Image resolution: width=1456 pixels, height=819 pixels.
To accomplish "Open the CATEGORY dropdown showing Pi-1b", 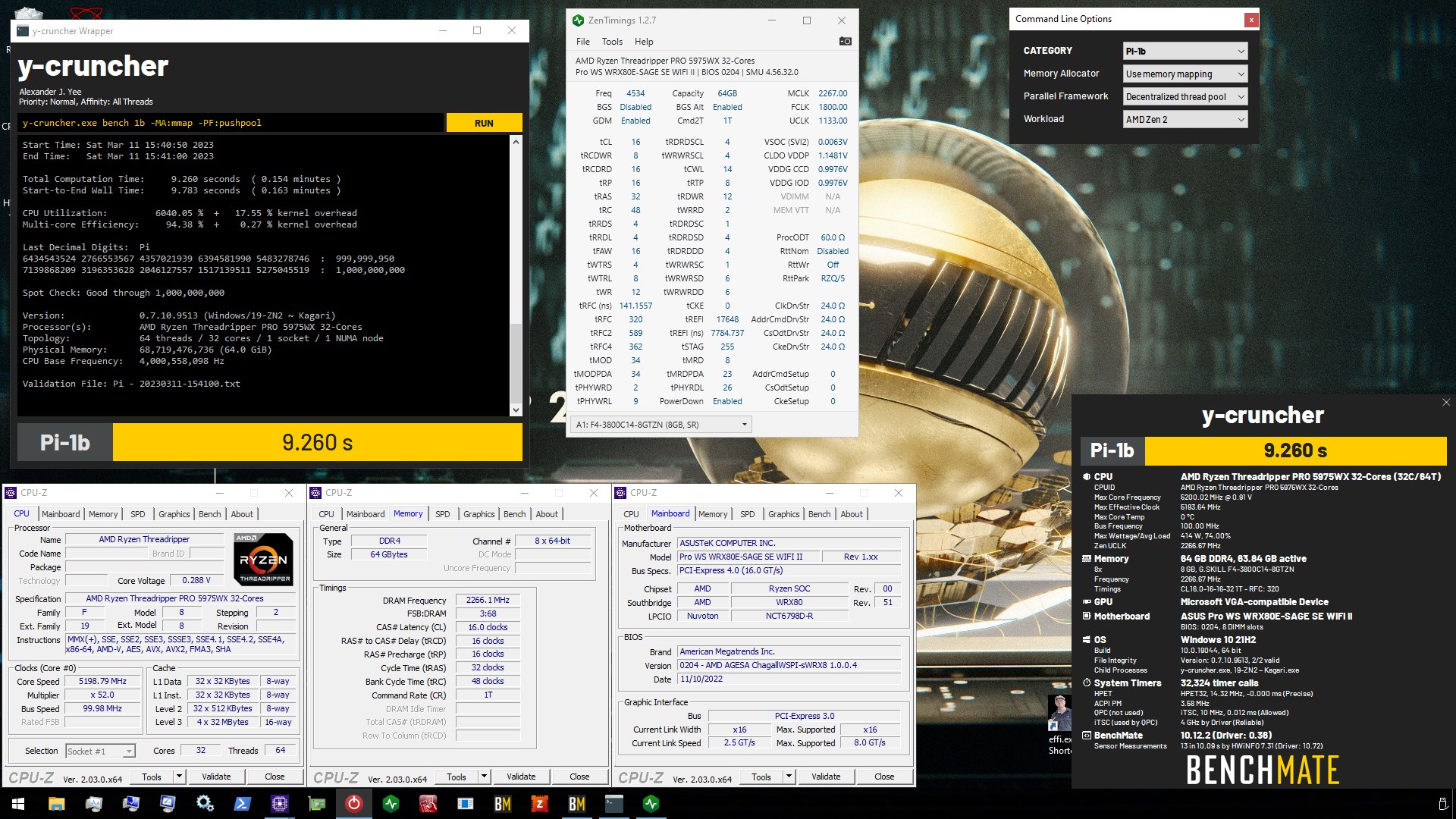I will point(1185,51).
